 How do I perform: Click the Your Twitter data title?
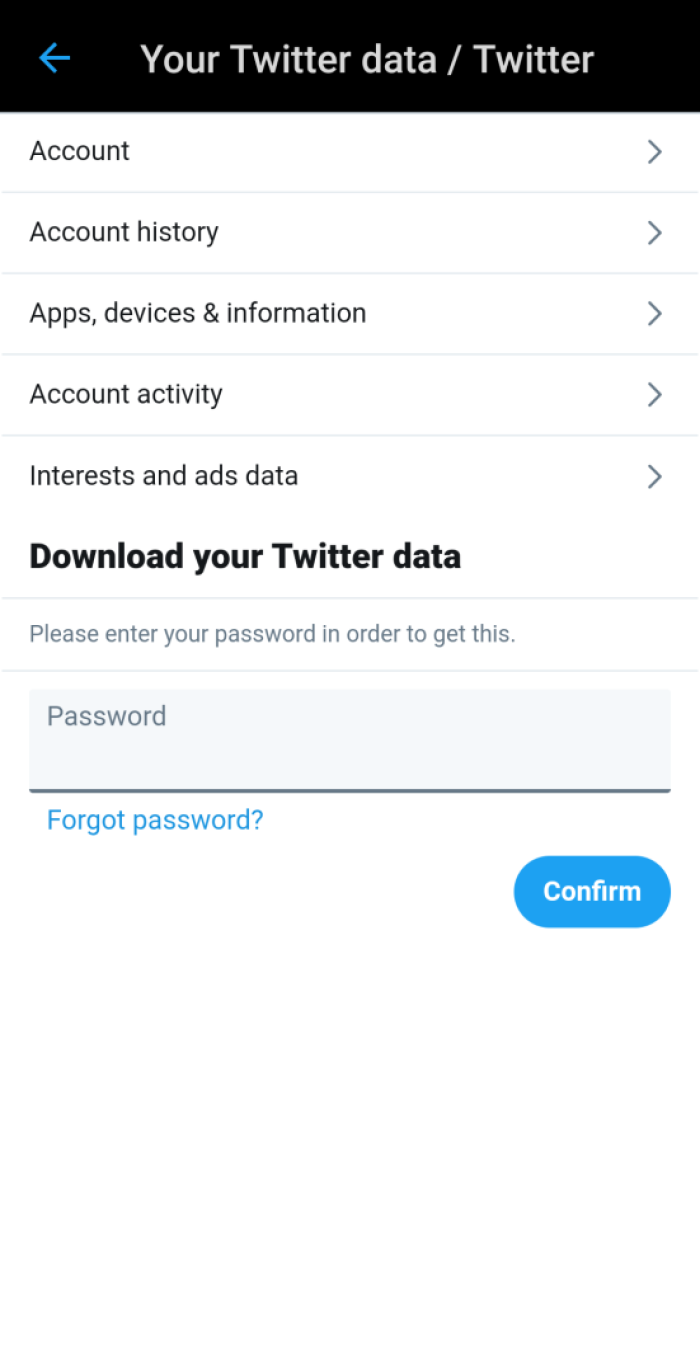point(366,58)
